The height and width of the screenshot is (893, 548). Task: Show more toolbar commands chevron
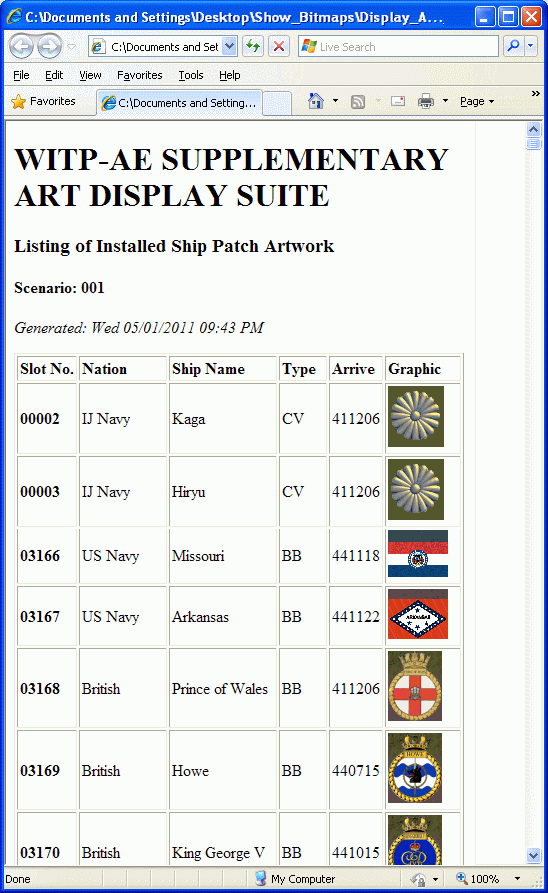click(535, 93)
